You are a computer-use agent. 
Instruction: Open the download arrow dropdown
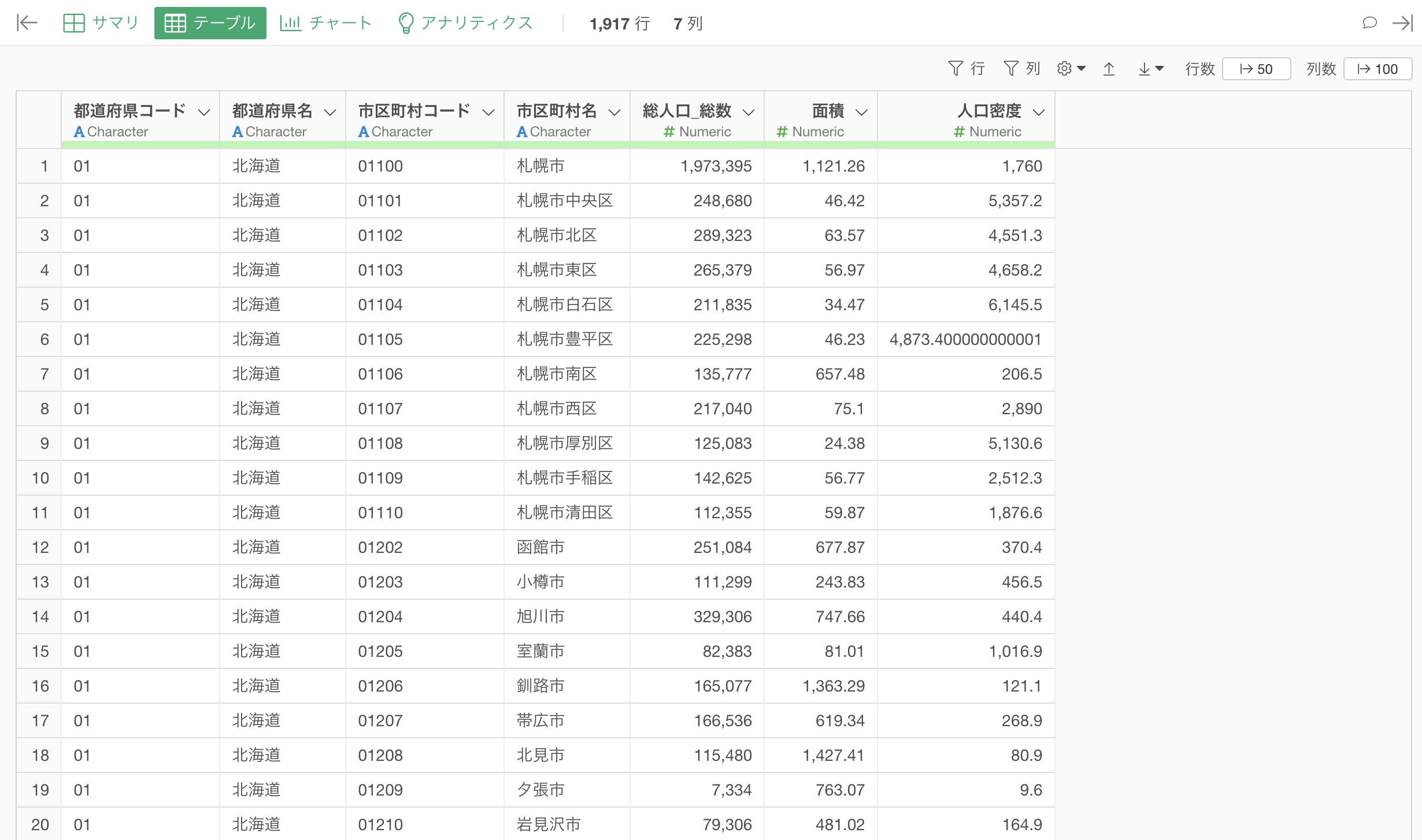point(1150,69)
